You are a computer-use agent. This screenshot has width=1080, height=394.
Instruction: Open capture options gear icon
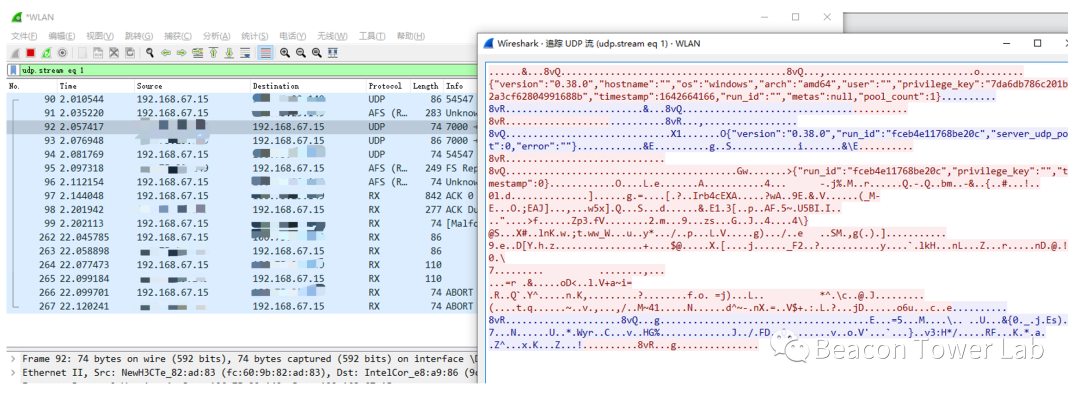[62, 53]
